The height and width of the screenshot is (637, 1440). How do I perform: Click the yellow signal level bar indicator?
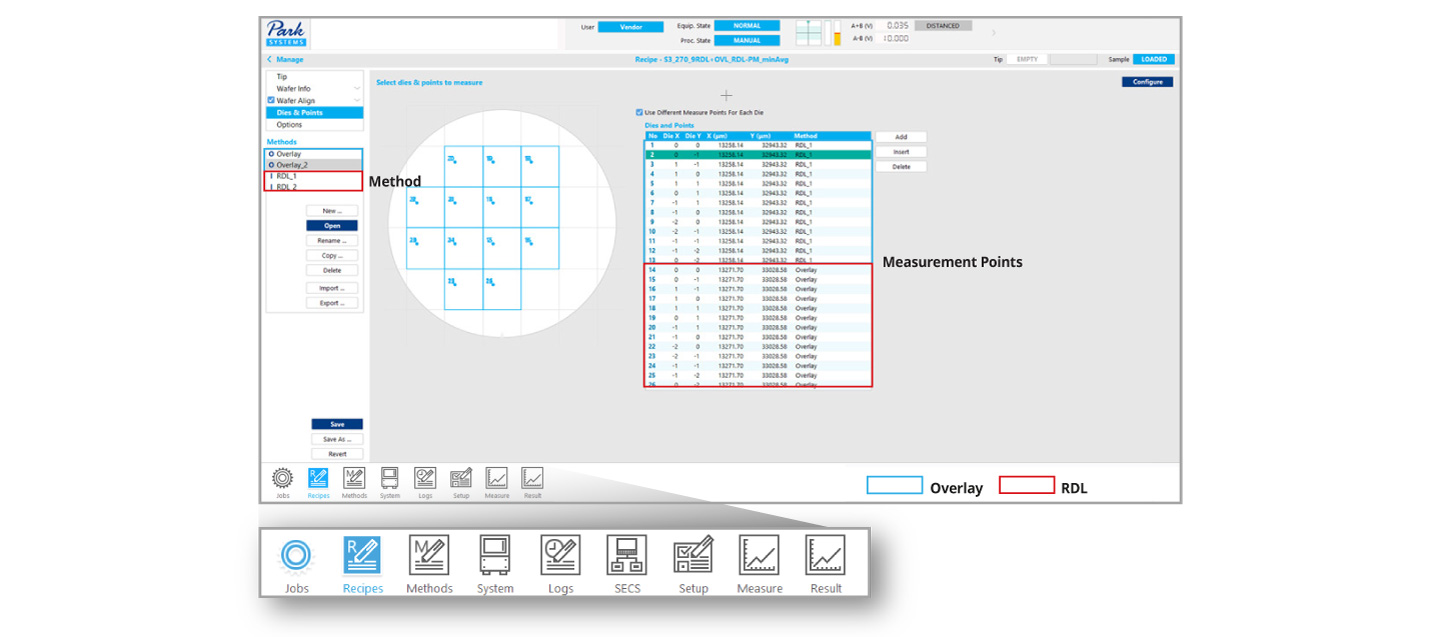tap(836, 36)
